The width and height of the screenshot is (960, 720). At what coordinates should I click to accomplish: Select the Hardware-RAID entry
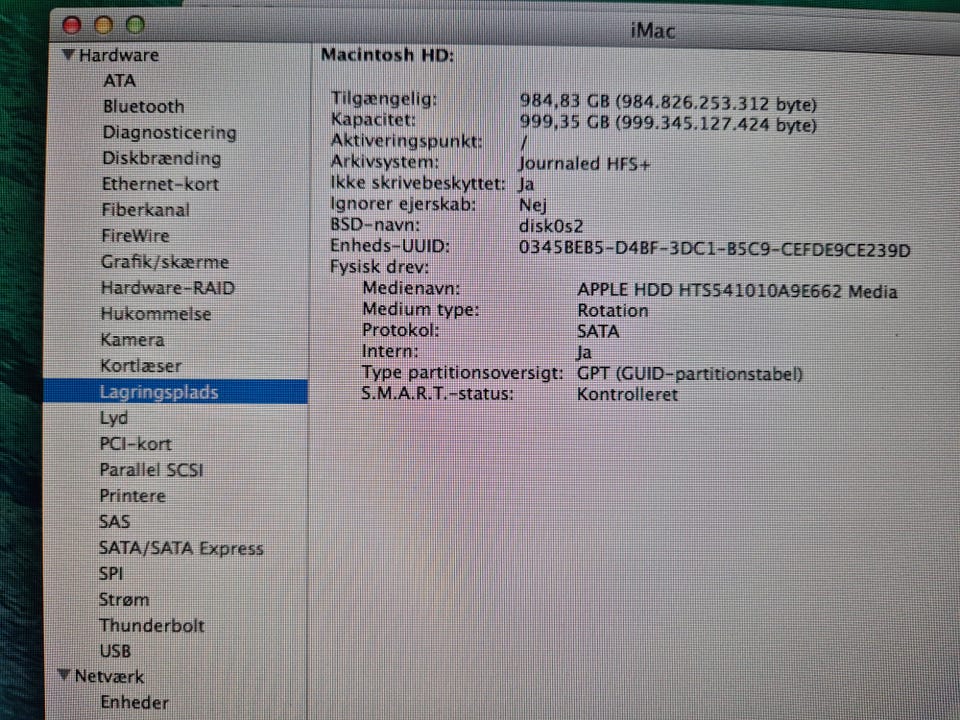168,288
